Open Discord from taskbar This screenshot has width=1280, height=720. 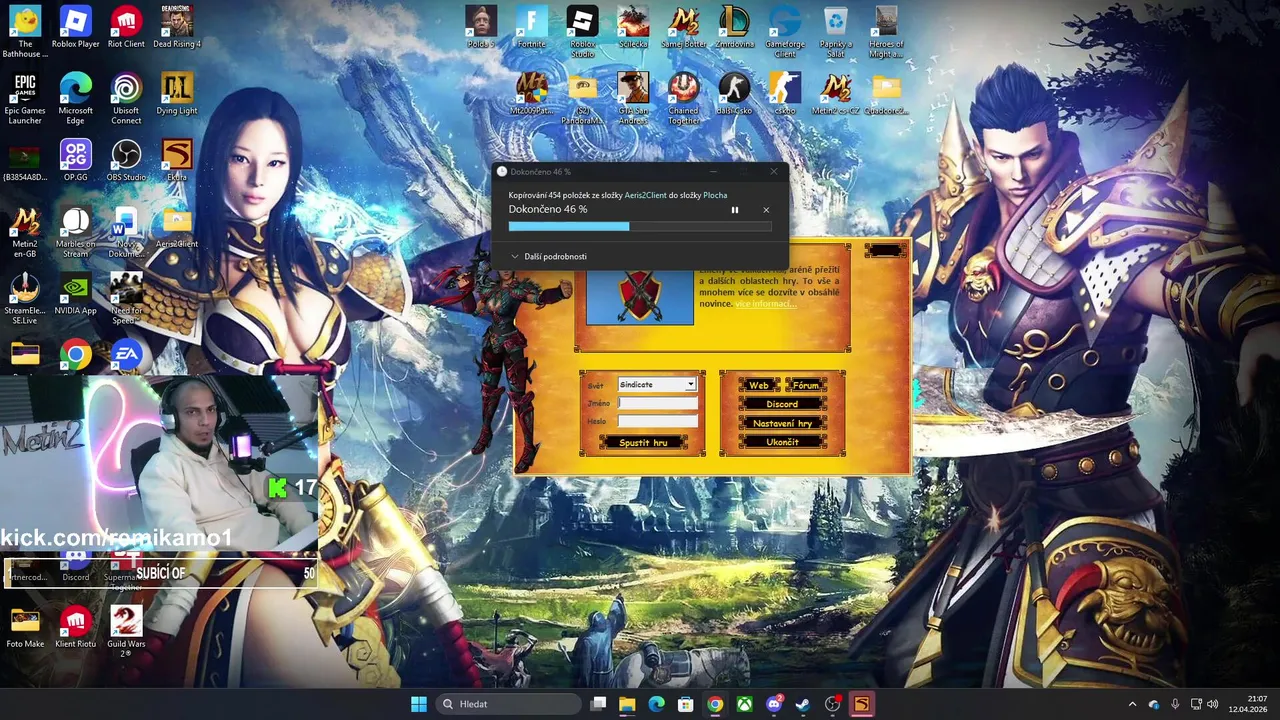click(x=774, y=704)
